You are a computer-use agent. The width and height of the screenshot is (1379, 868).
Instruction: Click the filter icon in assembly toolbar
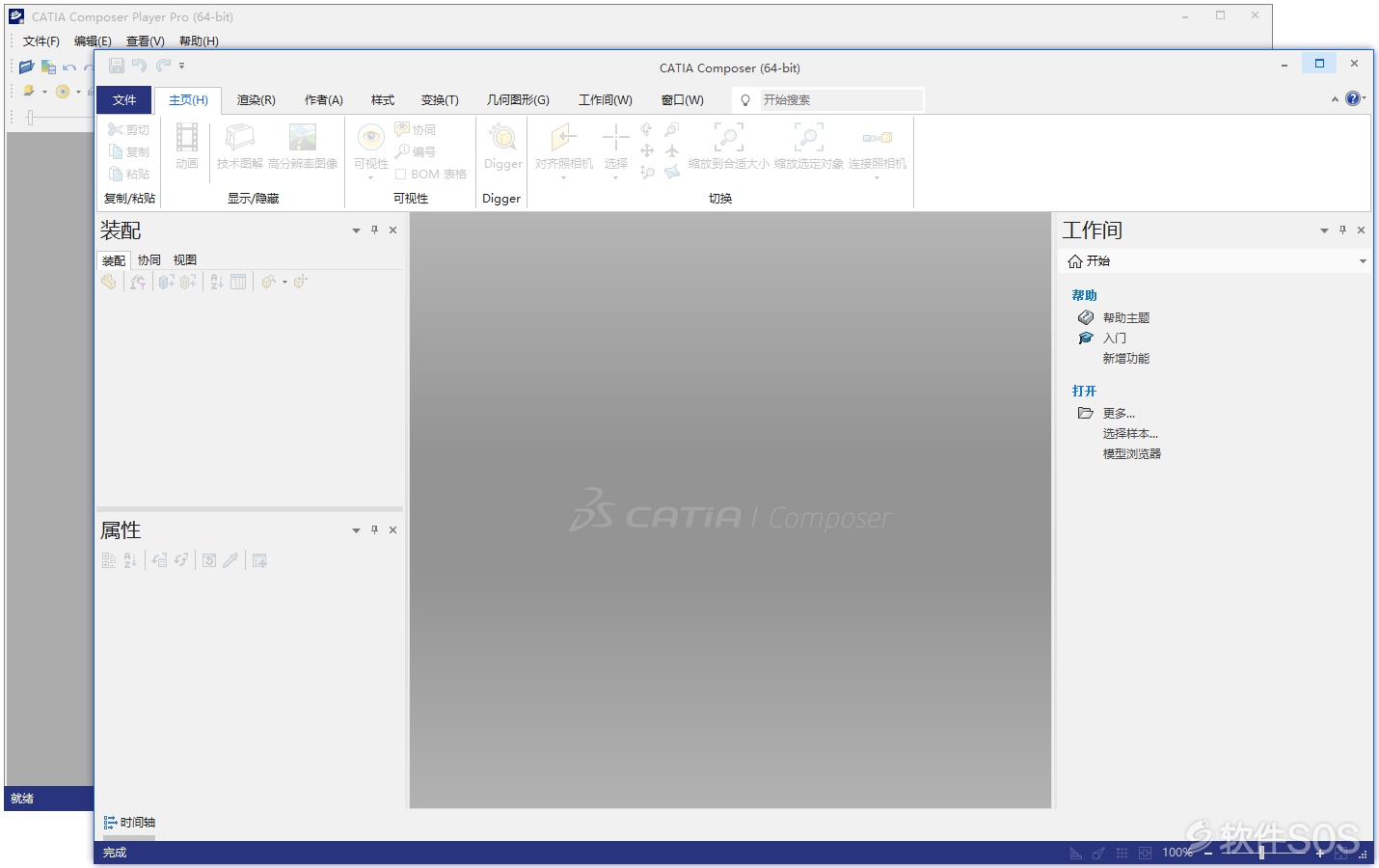tap(138, 282)
